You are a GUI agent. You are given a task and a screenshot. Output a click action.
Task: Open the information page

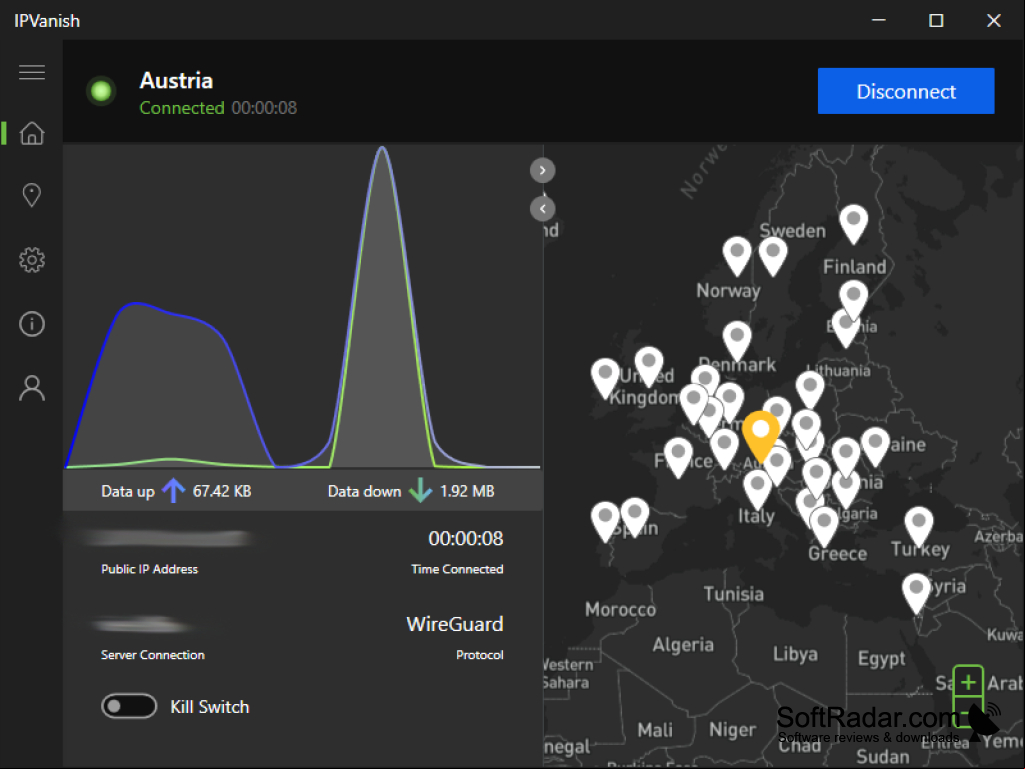[x=31, y=324]
